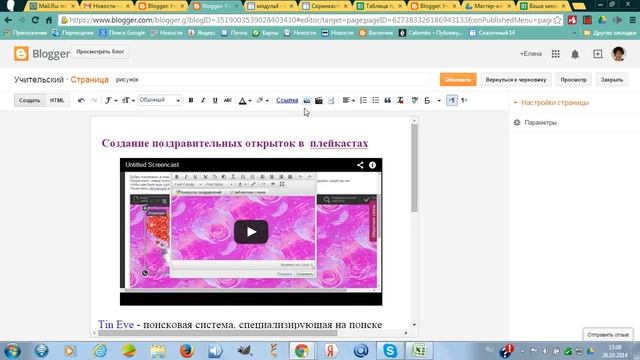Click the orange 'Обновить' button
This screenshot has width=640, height=360.
[458, 80]
